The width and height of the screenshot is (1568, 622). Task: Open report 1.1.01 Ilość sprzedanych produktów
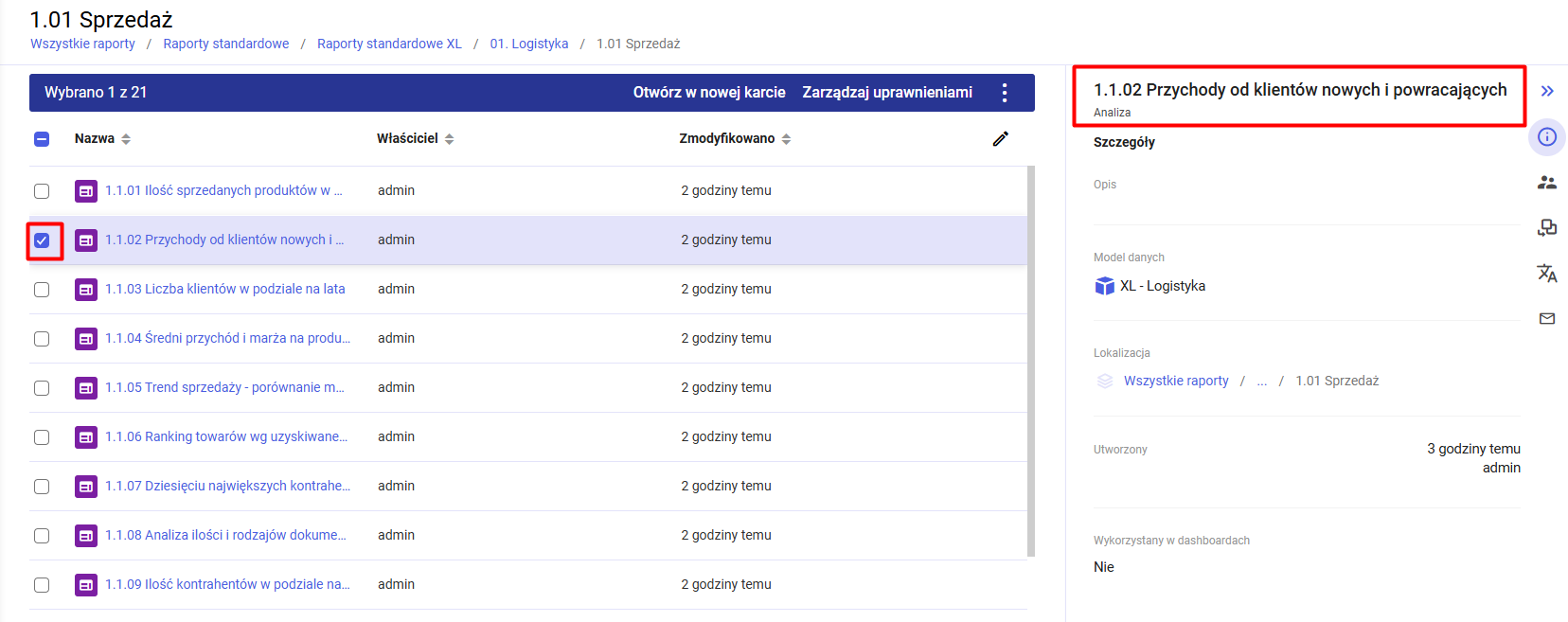223,190
